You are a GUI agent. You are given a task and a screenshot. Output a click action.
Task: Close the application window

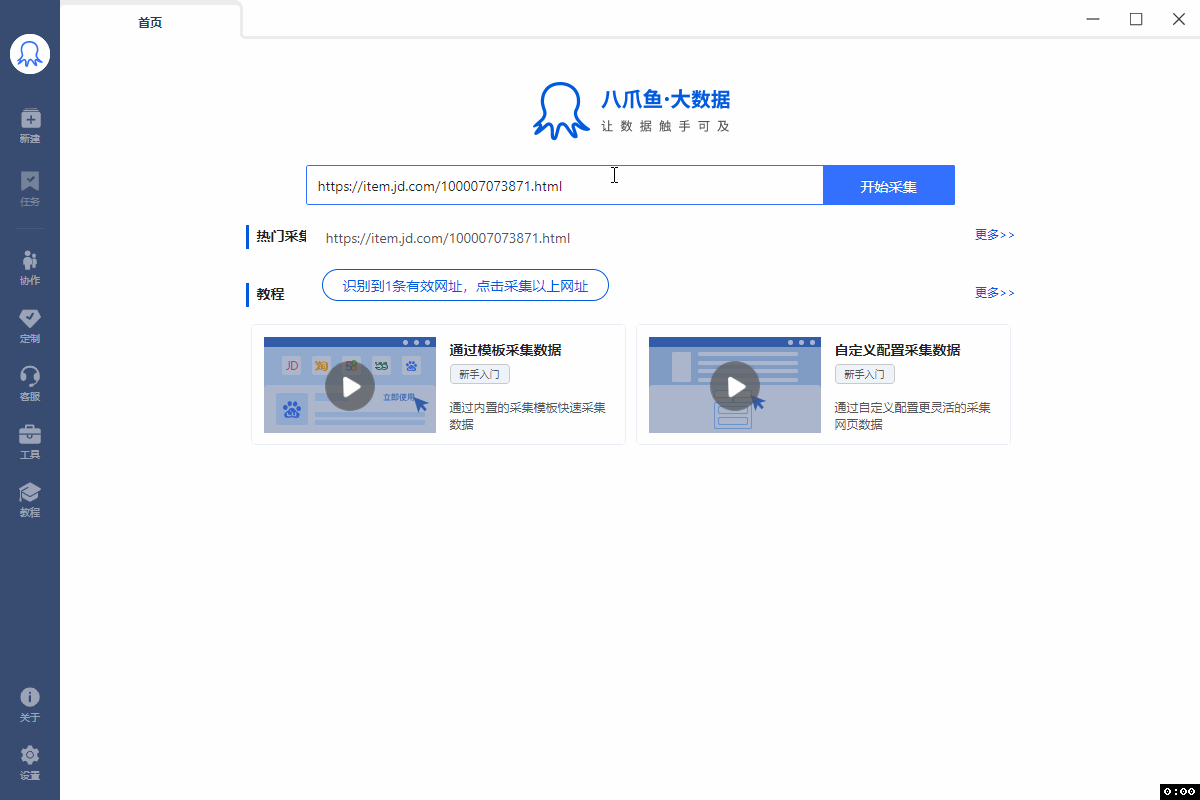click(x=1179, y=19)
